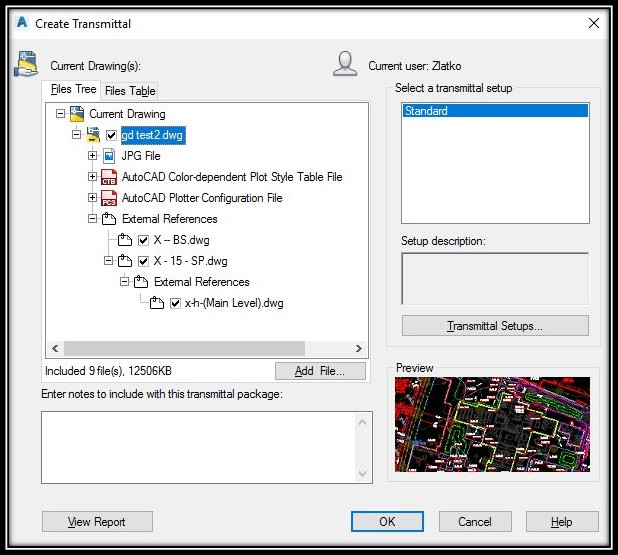
Task: Confirm with the OK button
Action: point(387,521)
